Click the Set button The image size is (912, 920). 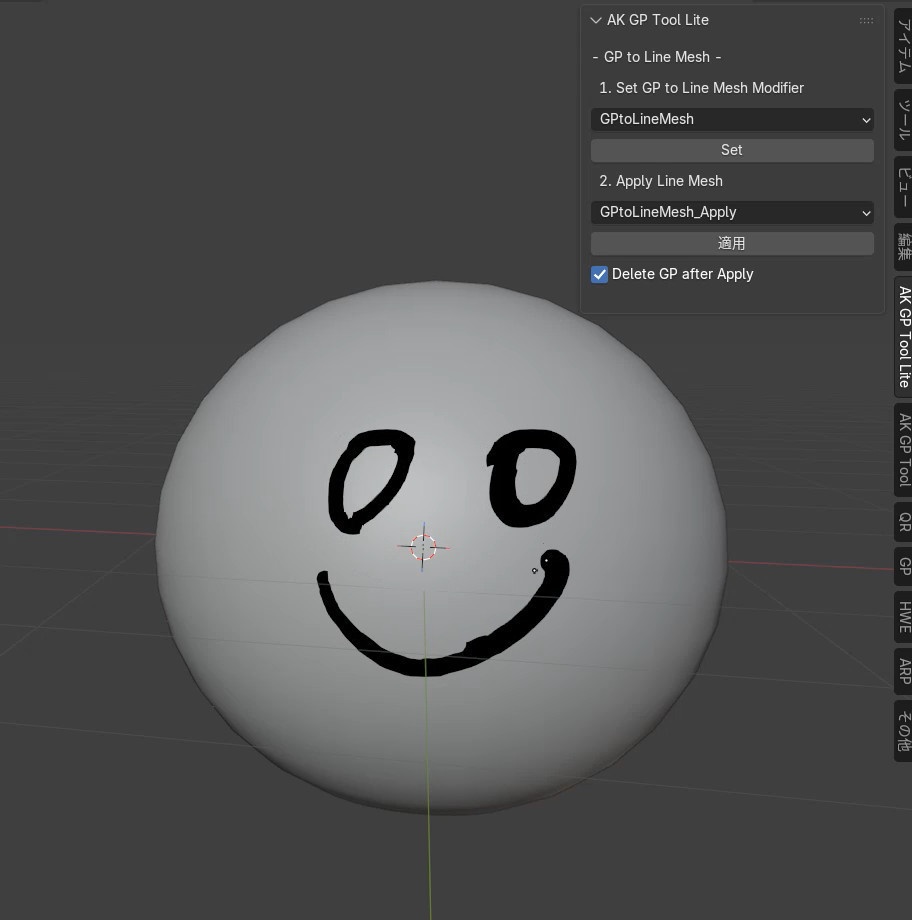(732, 150)
